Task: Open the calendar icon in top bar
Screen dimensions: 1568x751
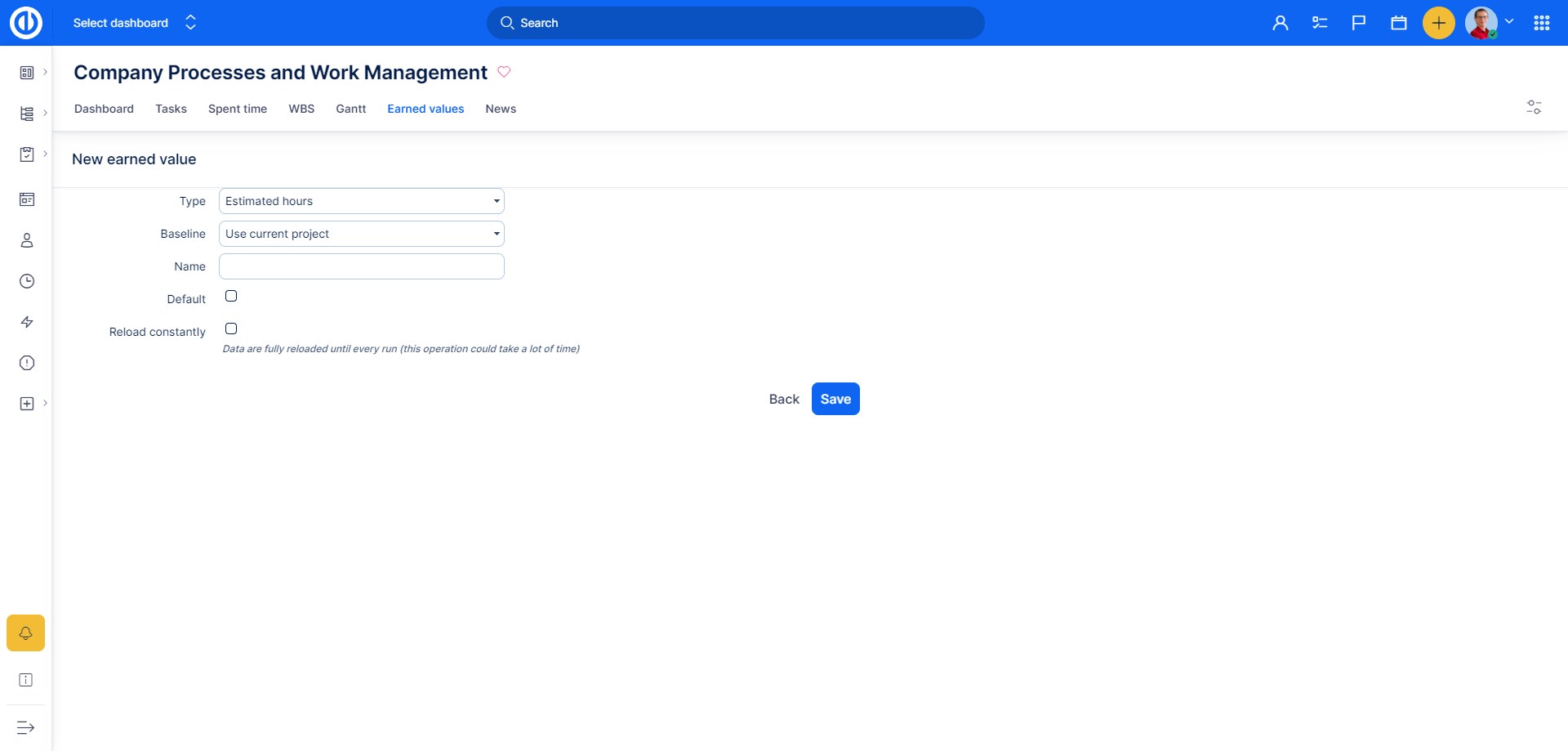Action: (1398, 23)
